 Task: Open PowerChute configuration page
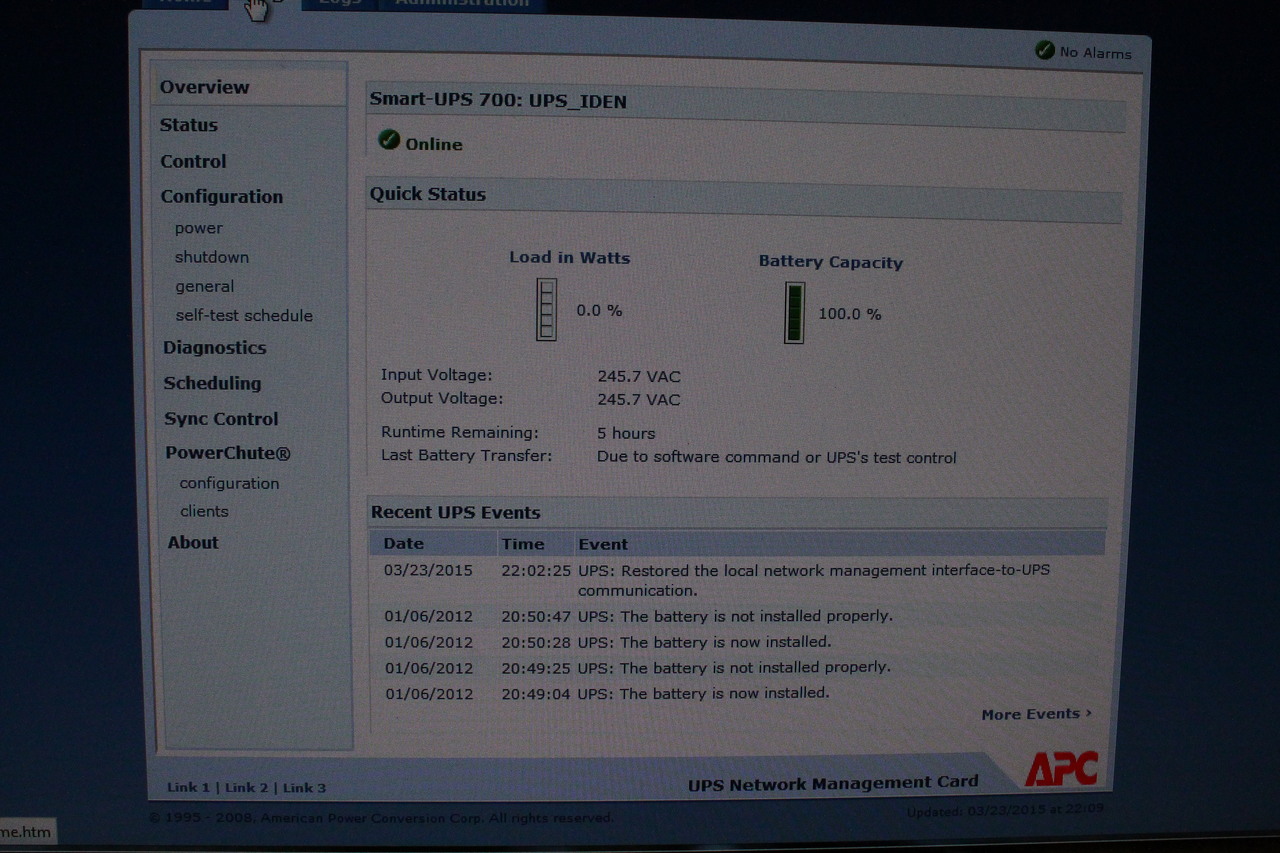(x=229, y=483)
